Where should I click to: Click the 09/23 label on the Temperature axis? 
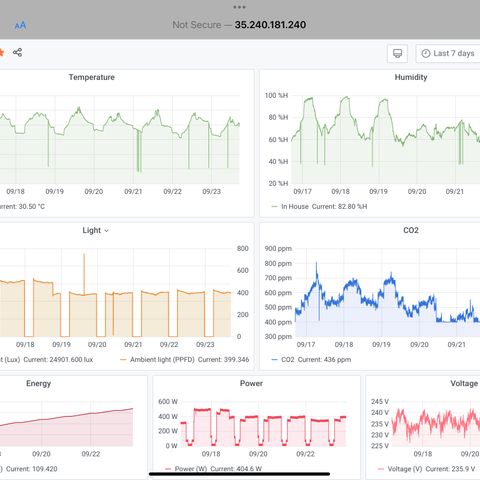pos(211,191)
